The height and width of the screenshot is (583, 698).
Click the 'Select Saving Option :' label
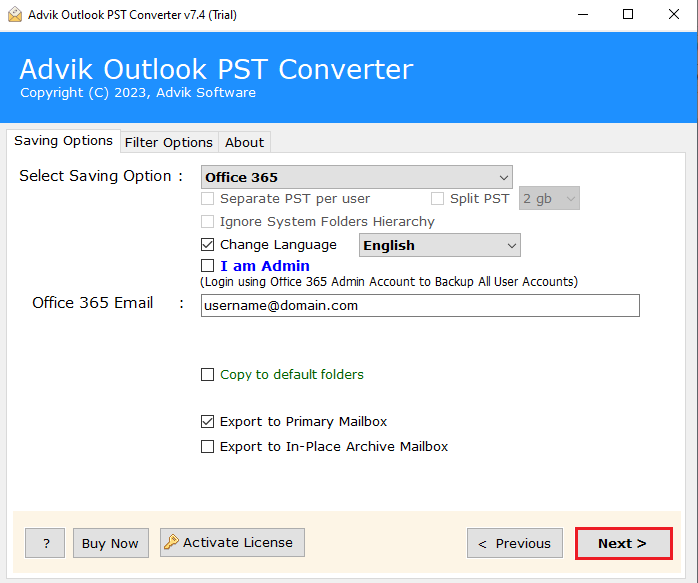101,176
